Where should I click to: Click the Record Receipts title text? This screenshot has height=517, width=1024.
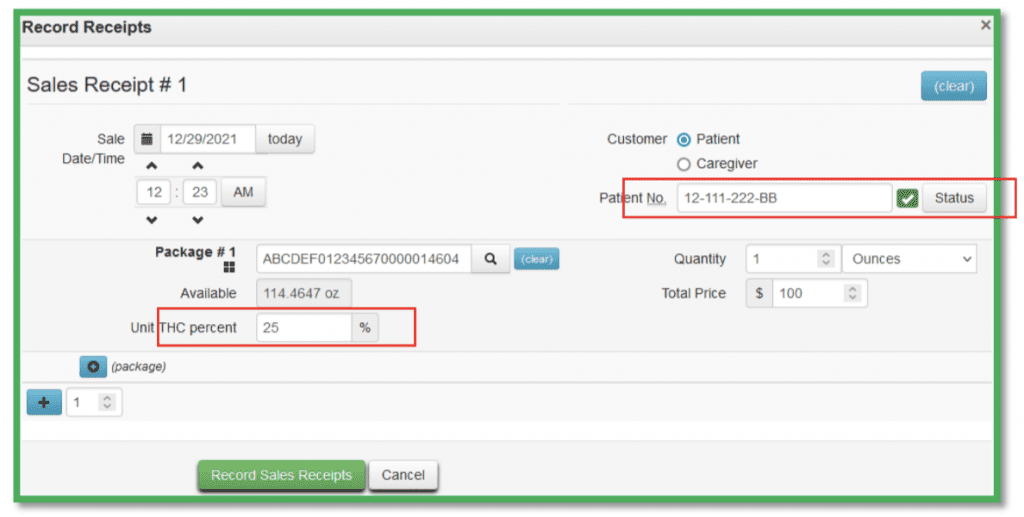point(86,27)
